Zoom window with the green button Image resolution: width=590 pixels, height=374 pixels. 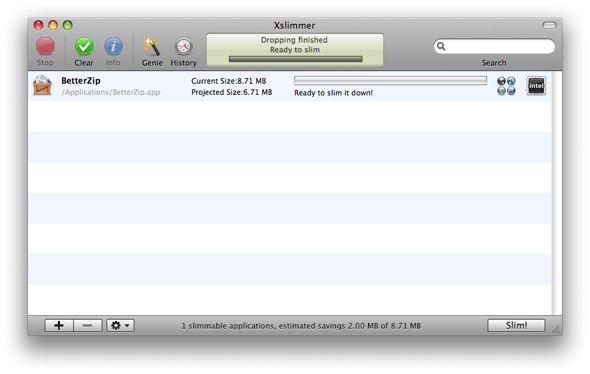click(x=68, y=25)
